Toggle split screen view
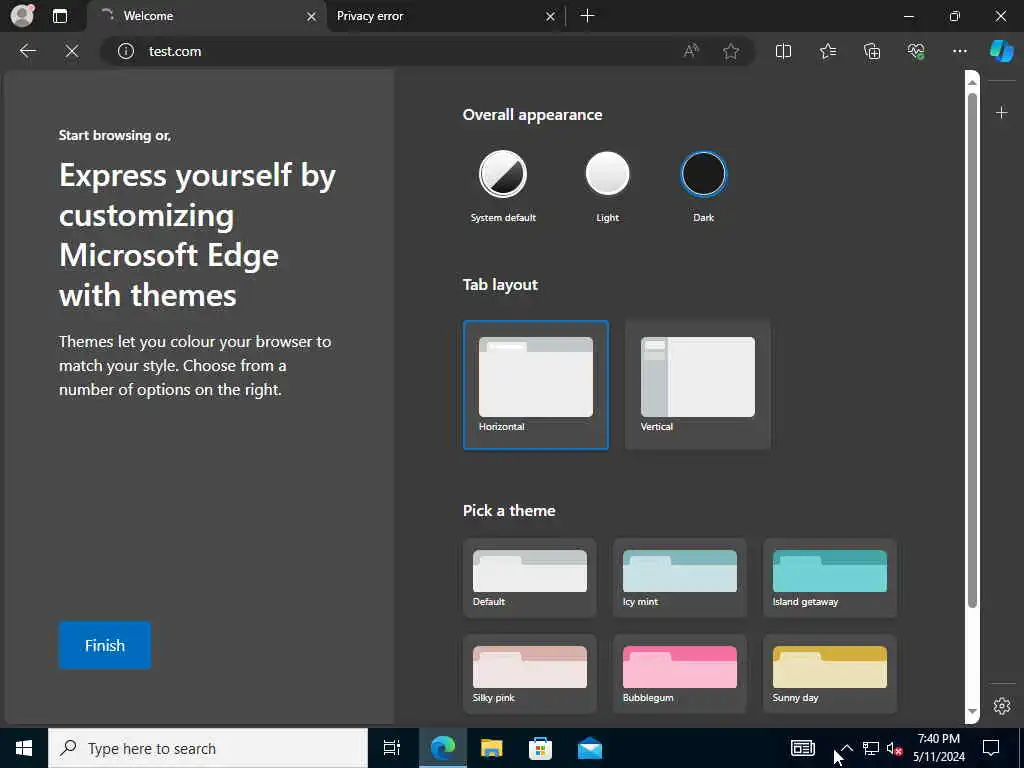The height and width of the screenshot is (768, 1024). coord(783,51)
